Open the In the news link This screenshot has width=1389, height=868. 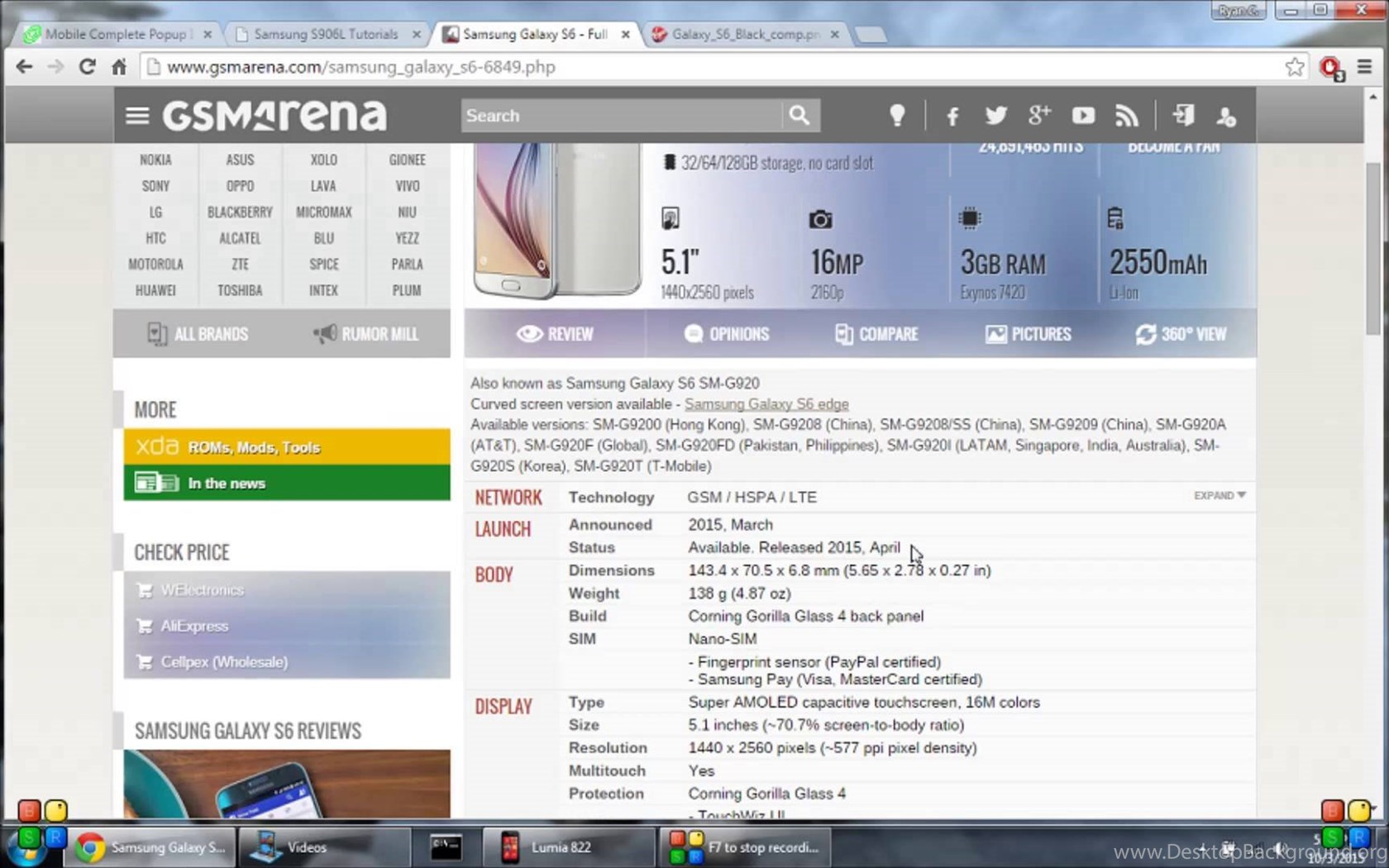[287, 483]
